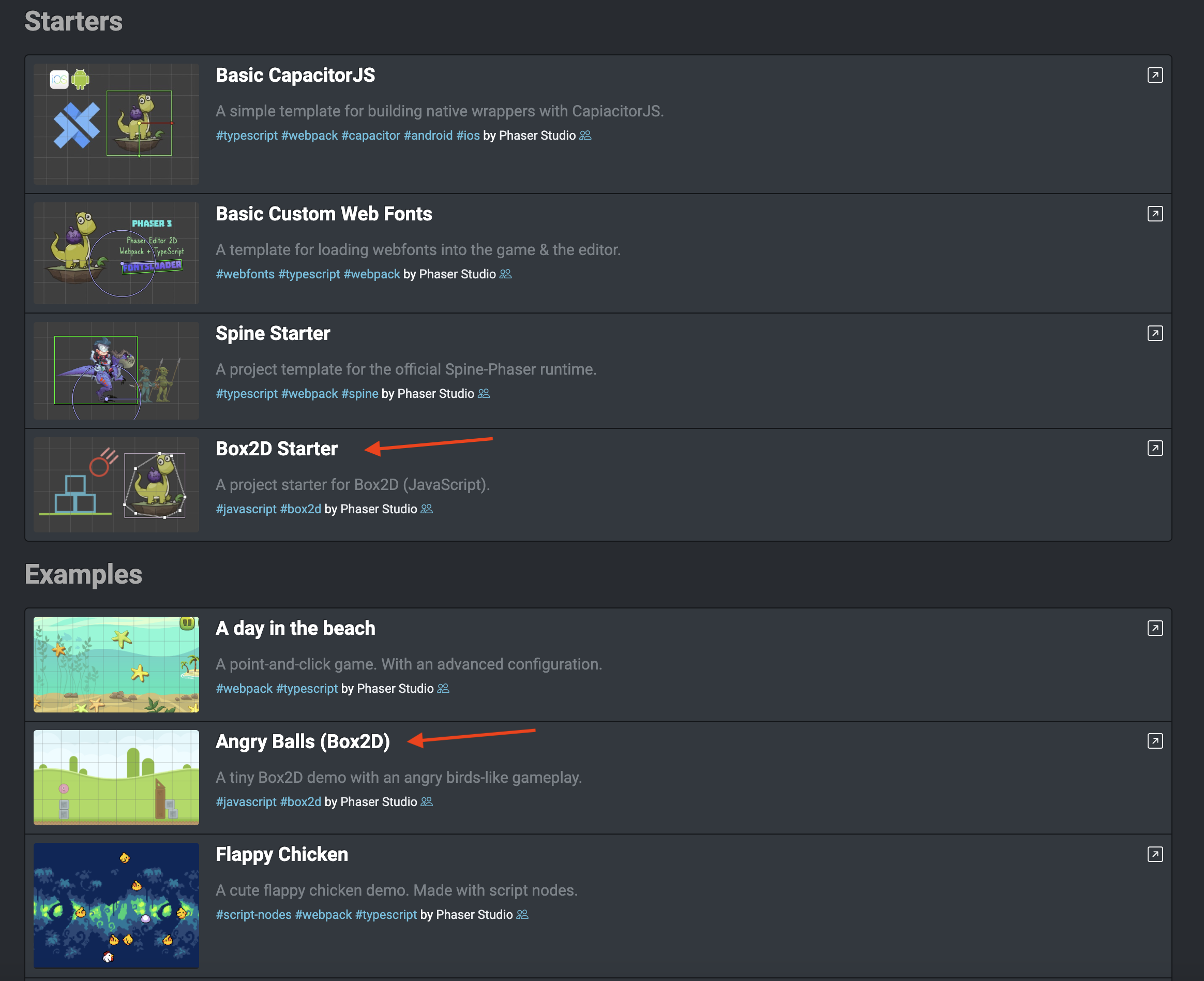This screenshot has height=981, width=1204.
Task: Open Angry Balls external link icon
Action: [x=1155, y=741]
